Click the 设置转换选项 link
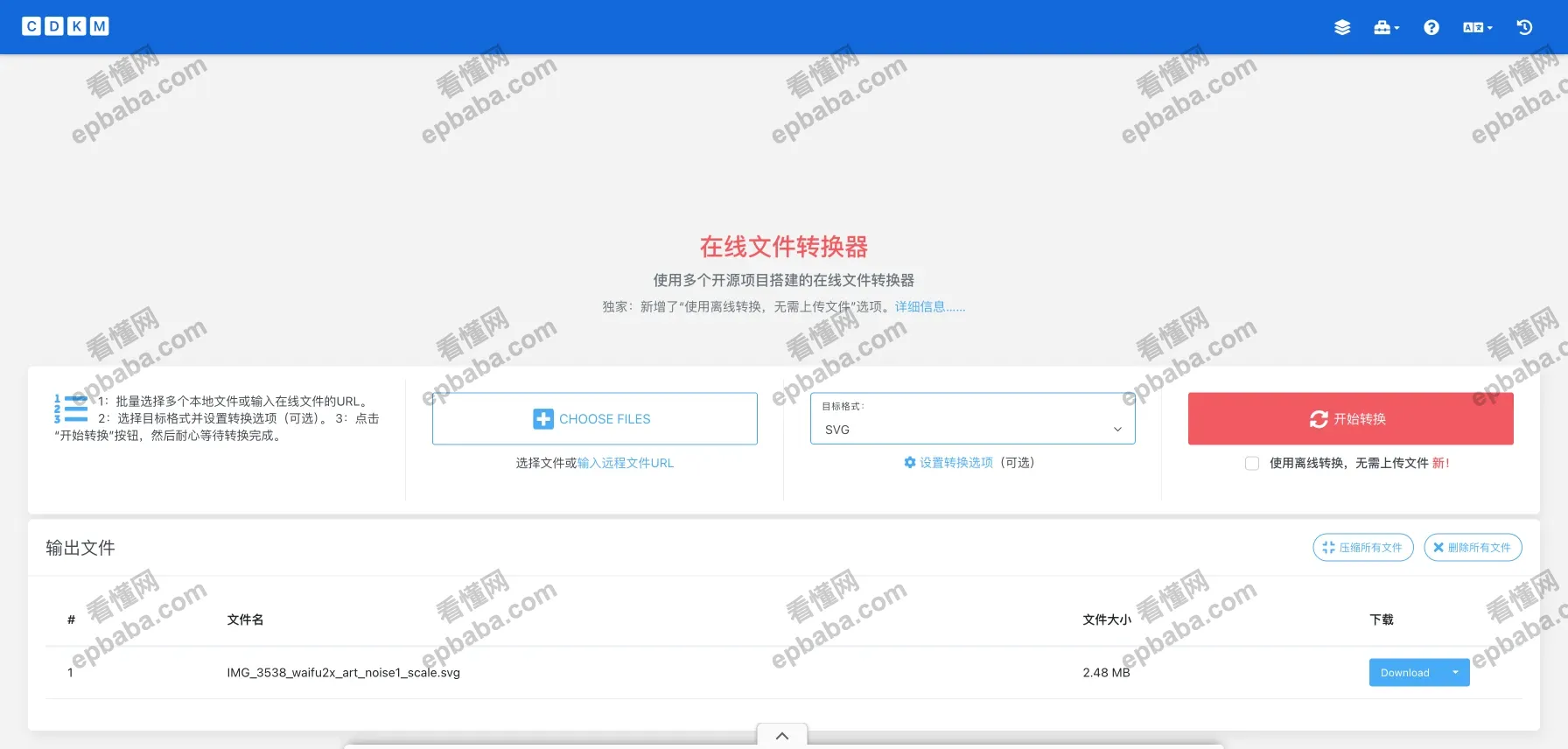Viewport: 1568px width, 749px height. coord(956,462)
